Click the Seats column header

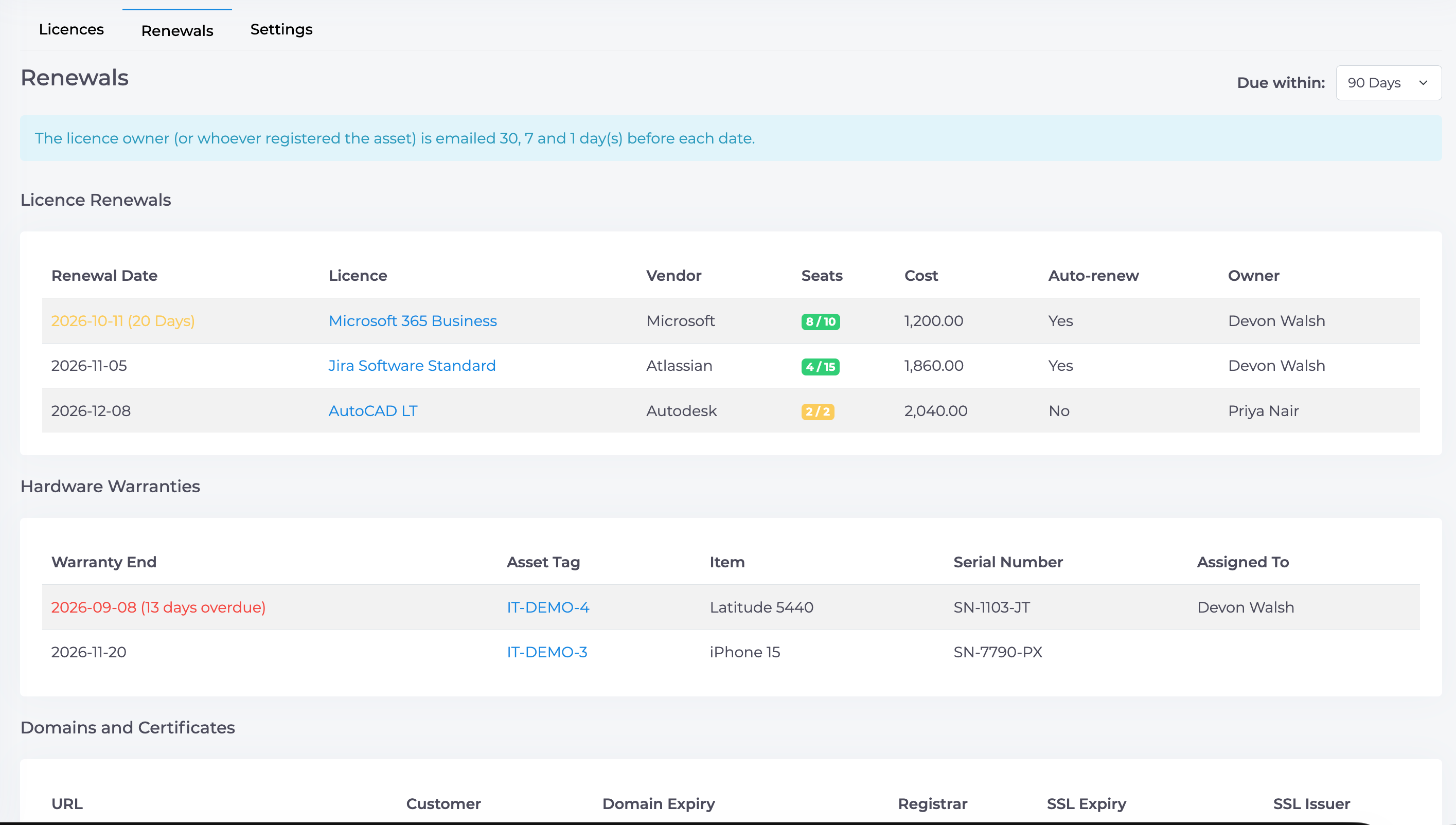[822, 275]
